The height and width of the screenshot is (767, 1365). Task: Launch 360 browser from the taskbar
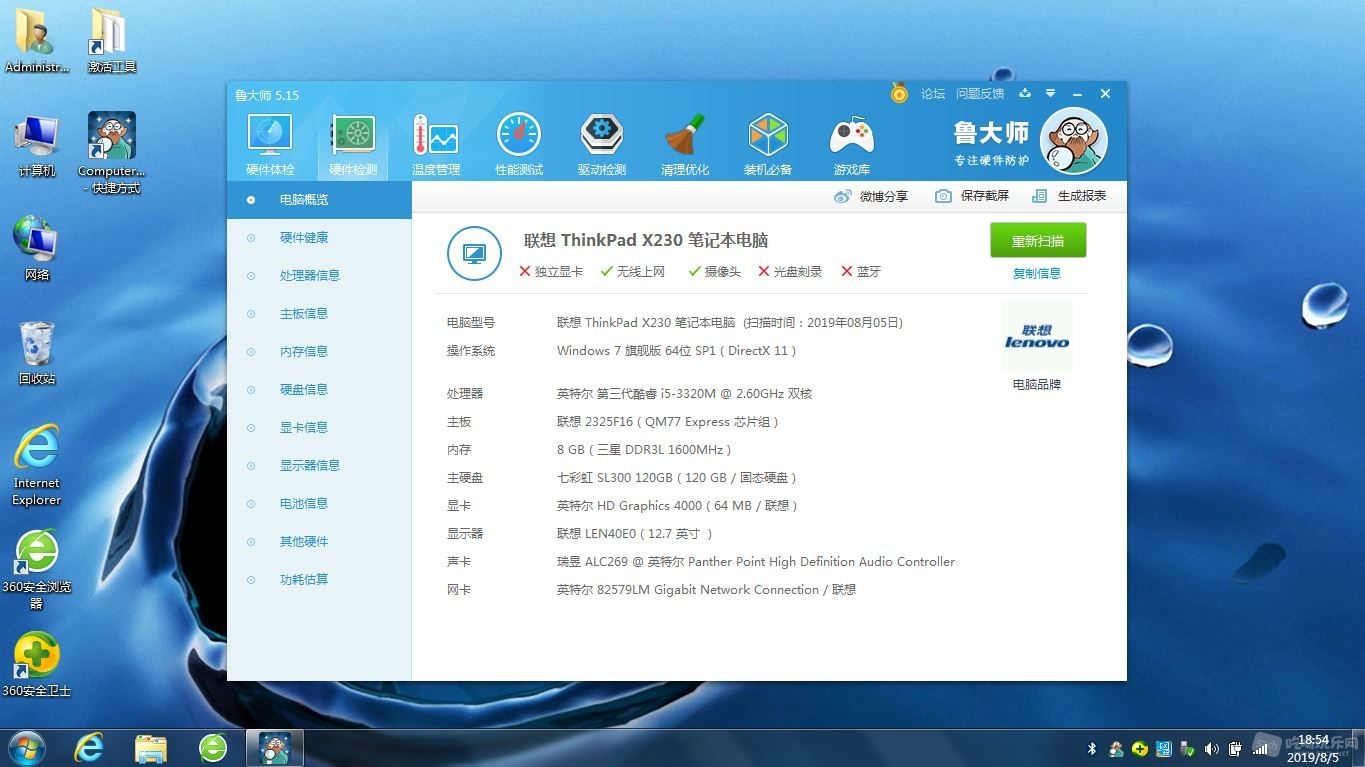pyautogui.click(x=213, y=747)
